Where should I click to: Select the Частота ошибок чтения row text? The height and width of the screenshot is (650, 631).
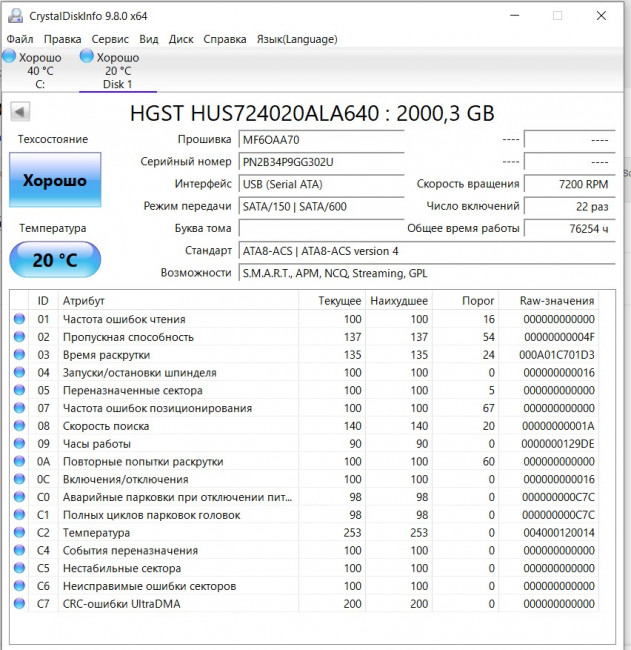tap(124, 319)
